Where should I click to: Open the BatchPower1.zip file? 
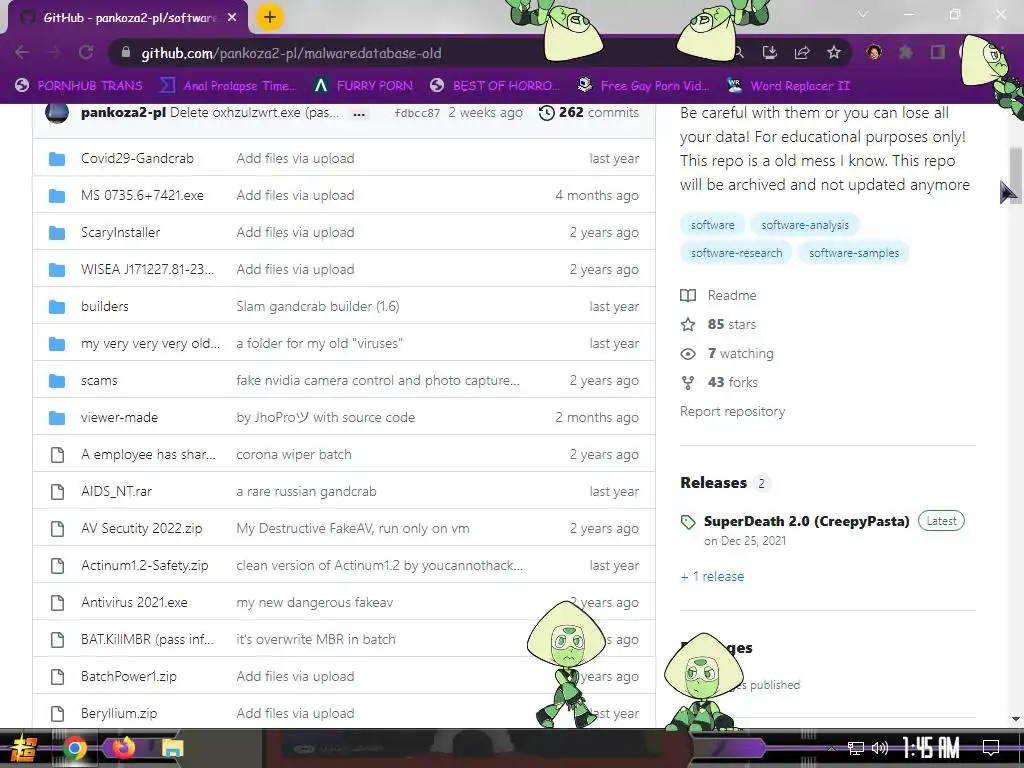tap(129, 677)
